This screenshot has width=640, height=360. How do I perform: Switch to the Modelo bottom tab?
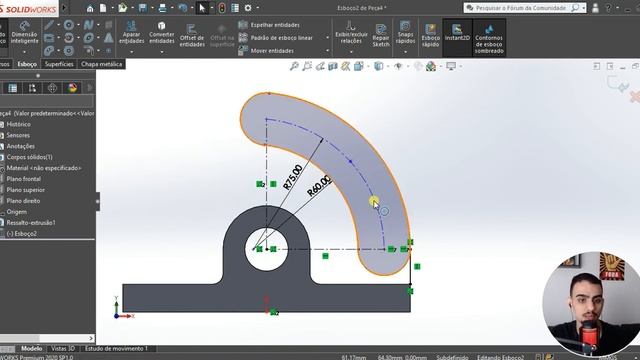point(31,349)
